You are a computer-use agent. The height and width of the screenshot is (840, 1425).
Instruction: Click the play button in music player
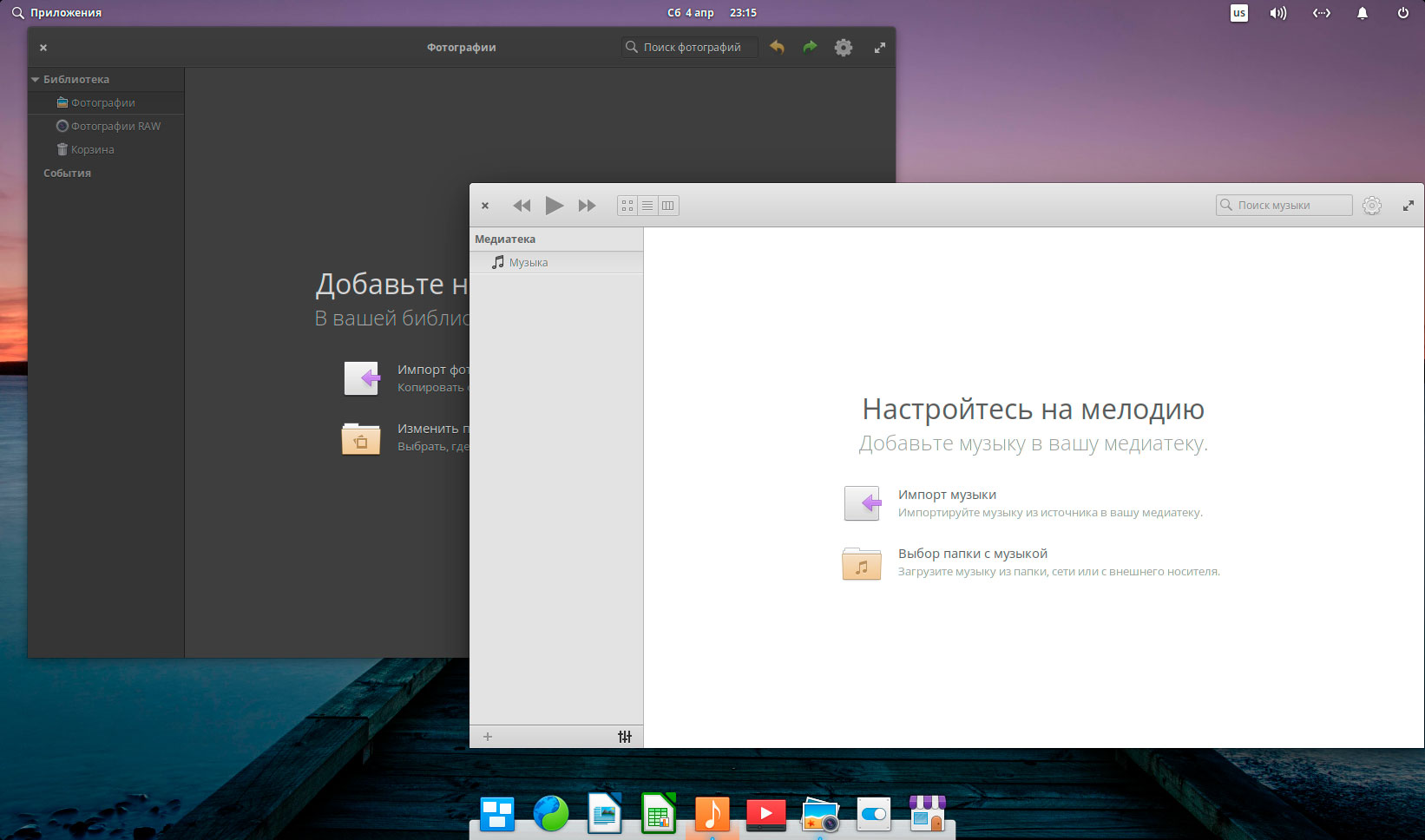point(554,206)
